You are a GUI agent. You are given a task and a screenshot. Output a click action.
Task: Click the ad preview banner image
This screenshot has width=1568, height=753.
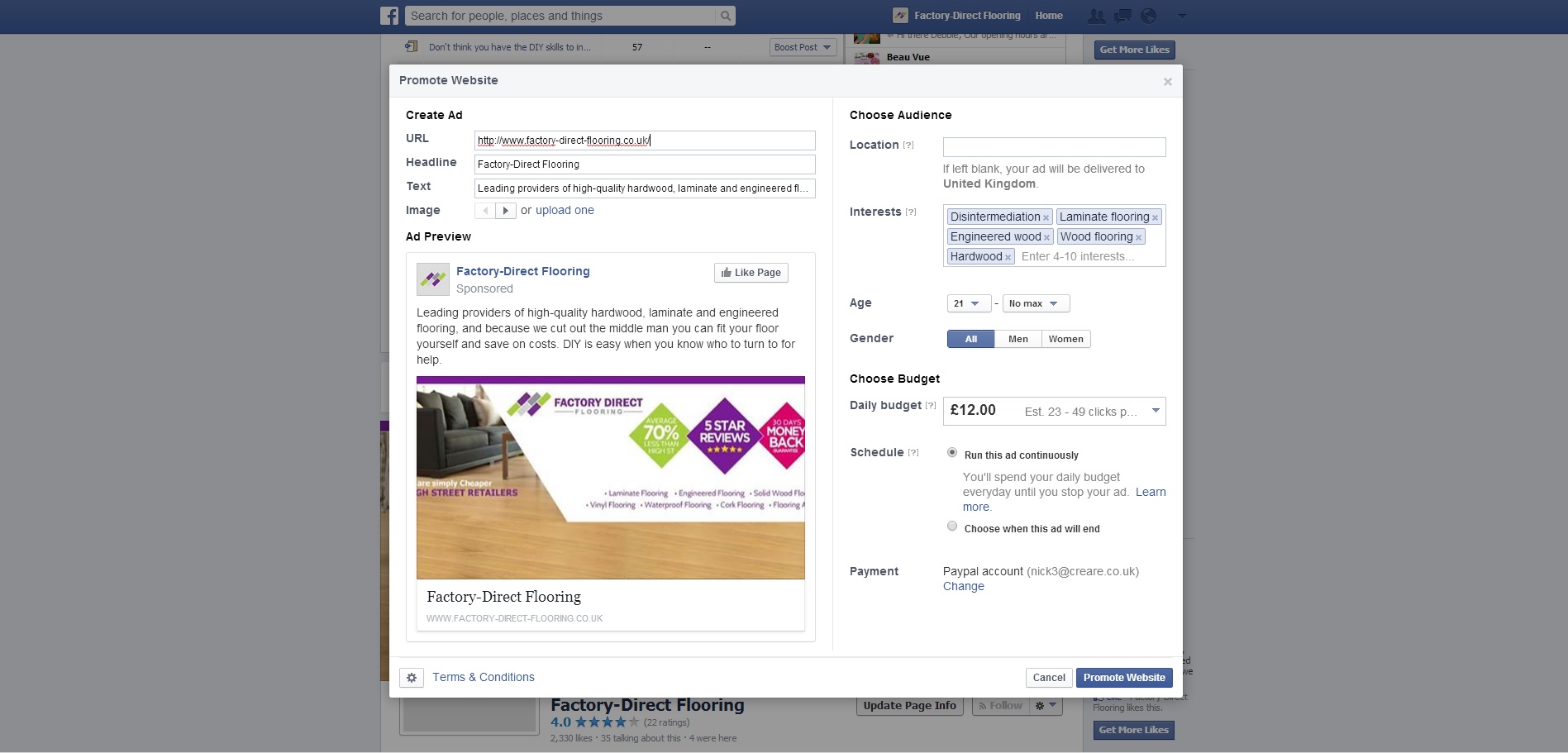click(611, 478)
